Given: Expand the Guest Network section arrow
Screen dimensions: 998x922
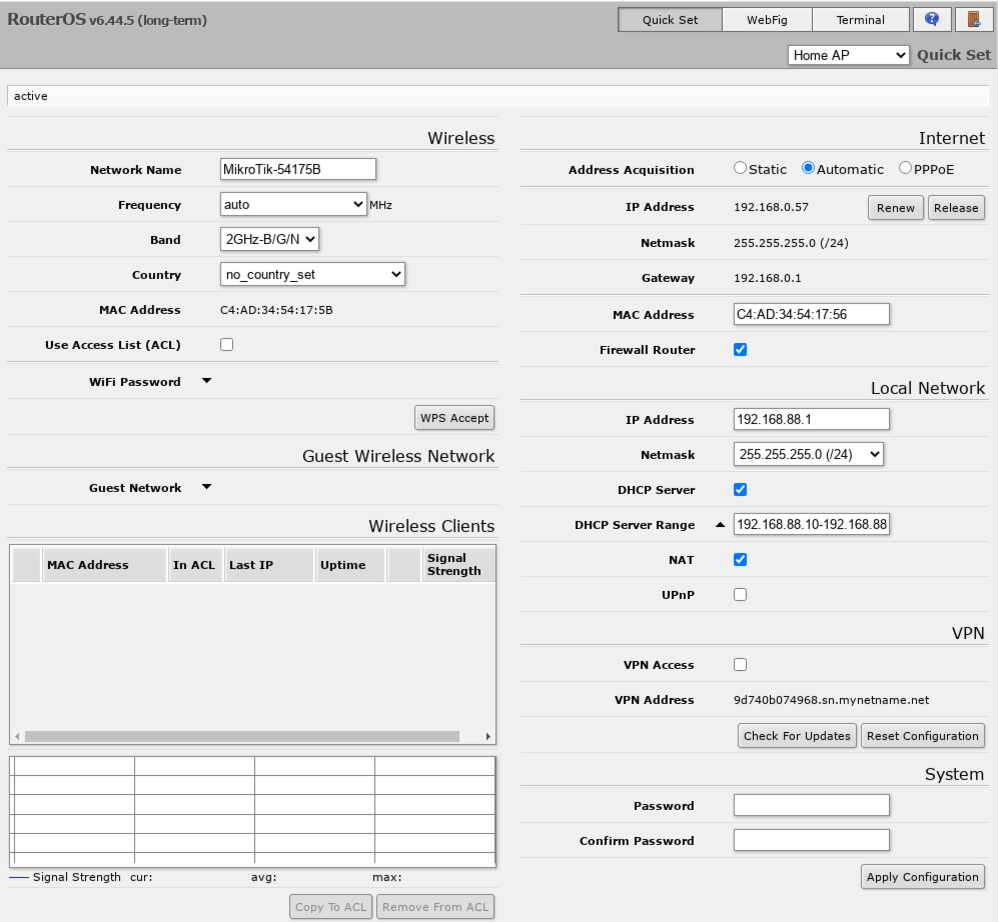Looking at the screenshot, I should click(206, 487).
